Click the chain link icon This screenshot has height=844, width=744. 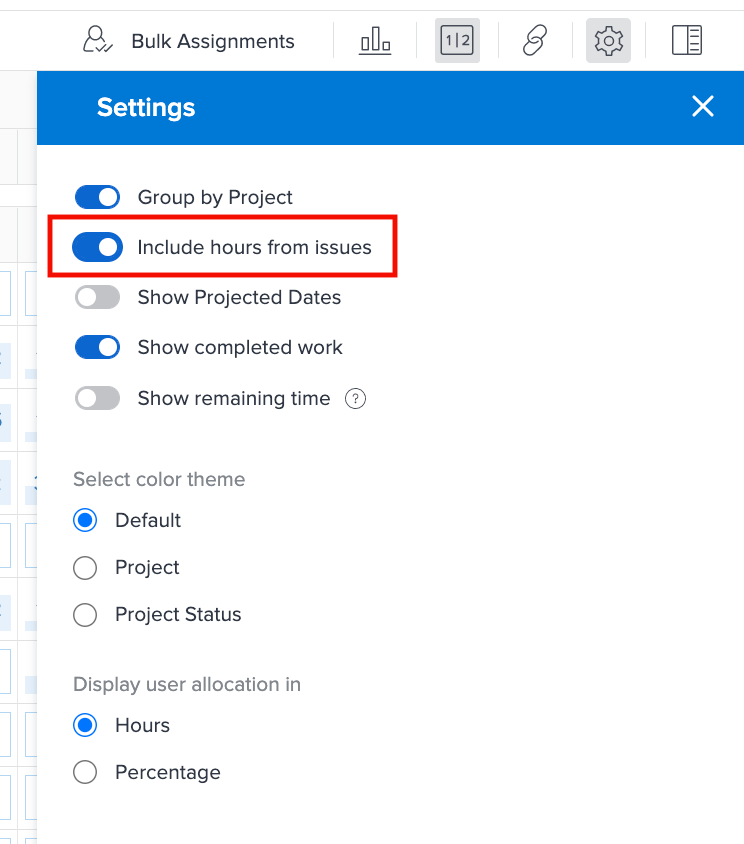tap(535, 40)
